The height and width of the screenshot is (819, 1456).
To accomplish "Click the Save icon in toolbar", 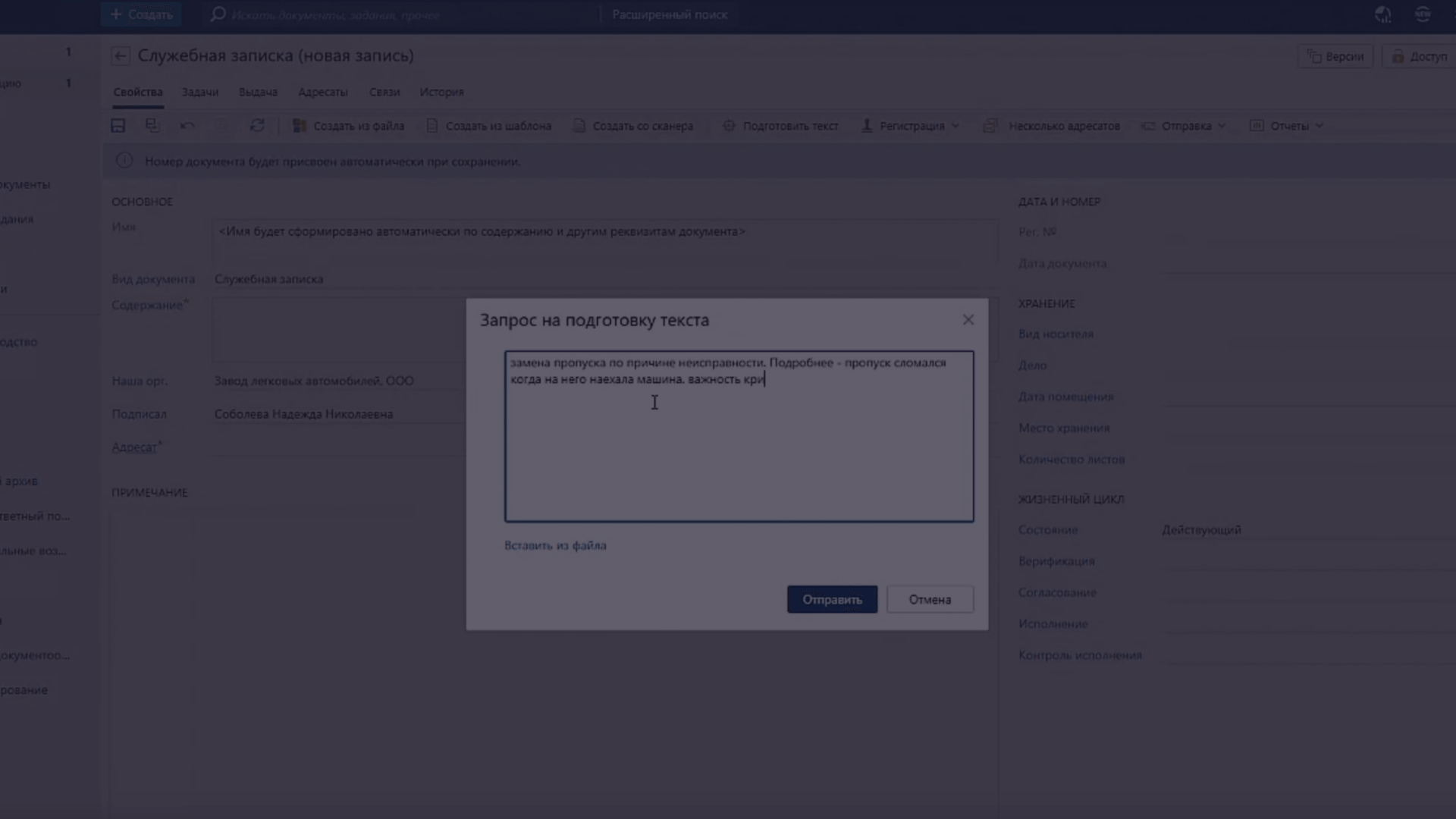I will pos(118,126).
